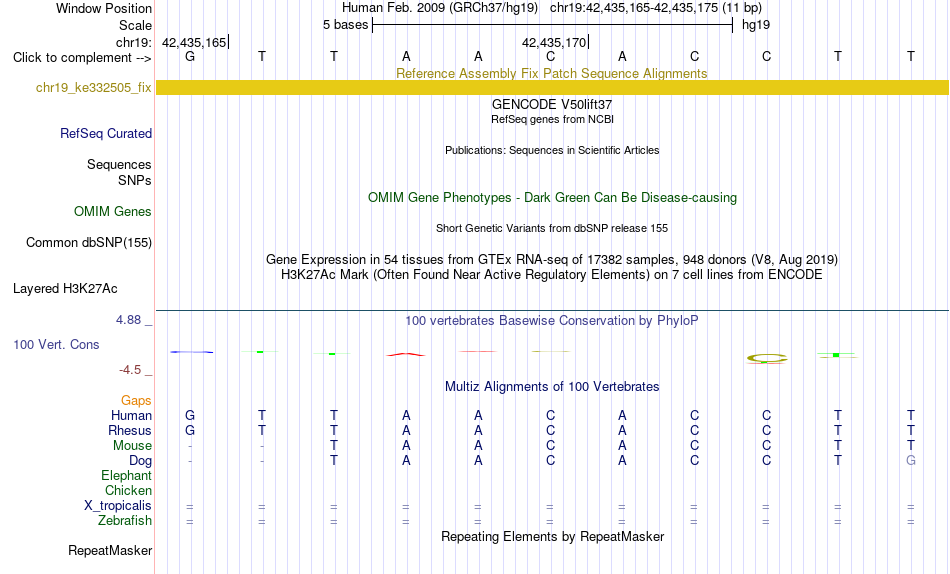950x574 pixels.
Task: Select the Chicken species row label
Action: [x=128, y=490]
